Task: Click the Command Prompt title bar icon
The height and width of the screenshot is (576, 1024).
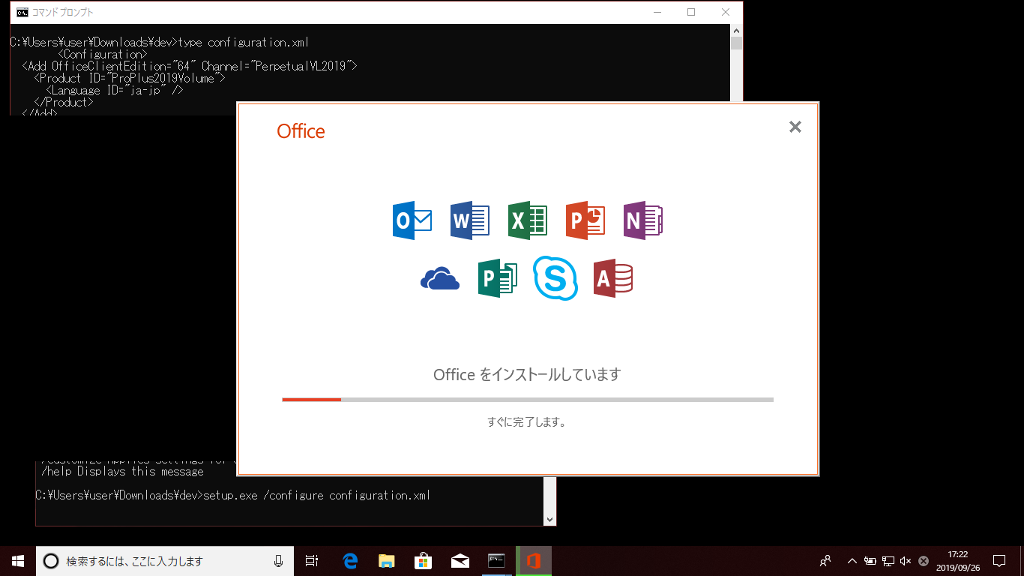Action: click(22, 12)
